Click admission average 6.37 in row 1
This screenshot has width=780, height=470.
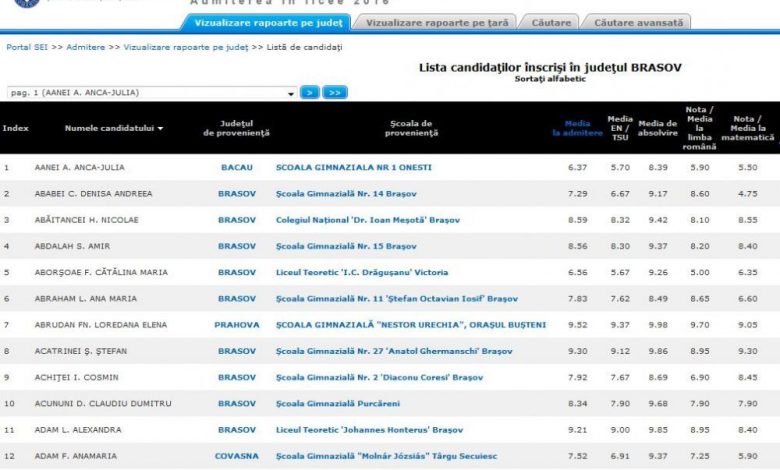578,168
